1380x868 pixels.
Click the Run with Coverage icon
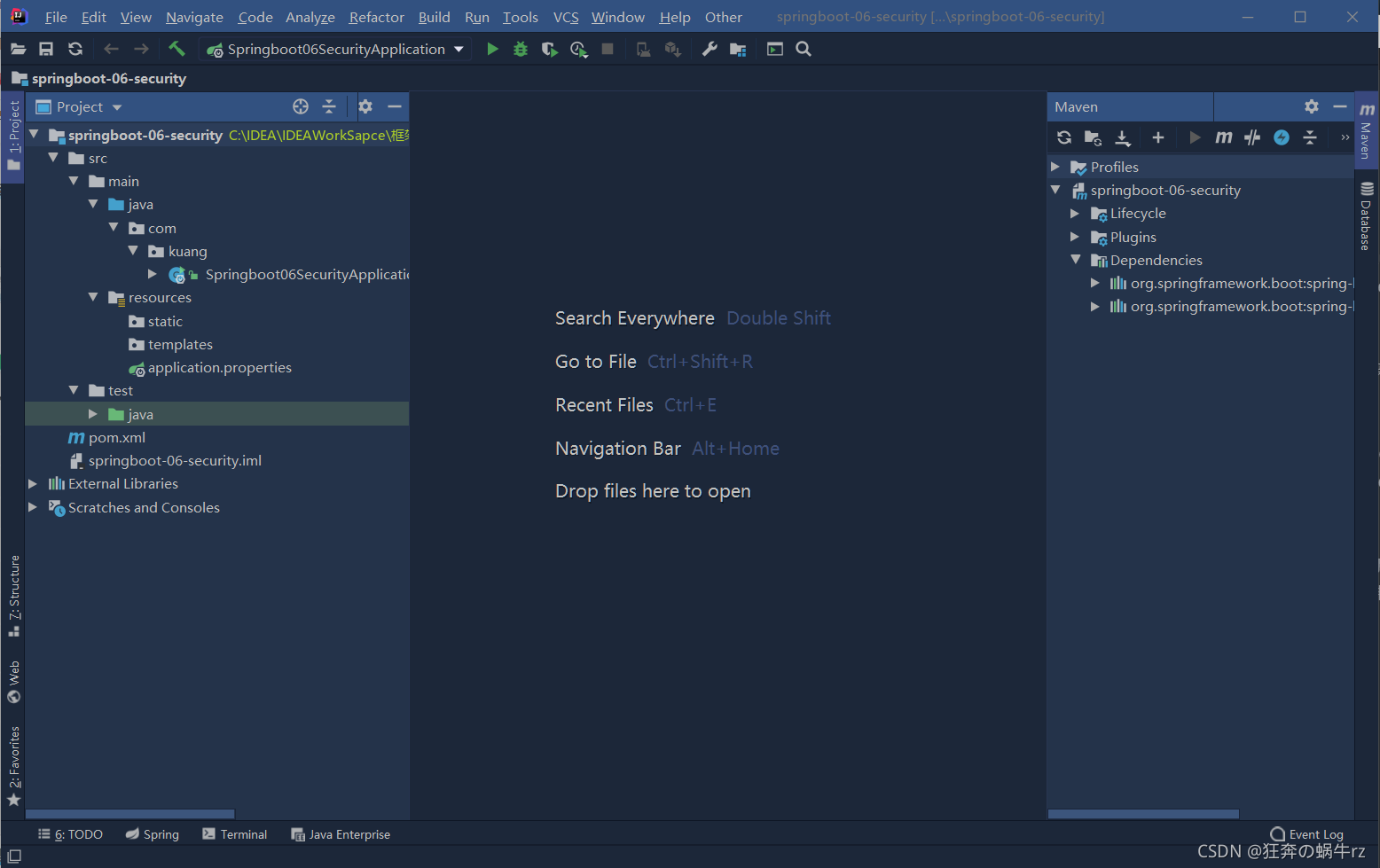point(550,50)
